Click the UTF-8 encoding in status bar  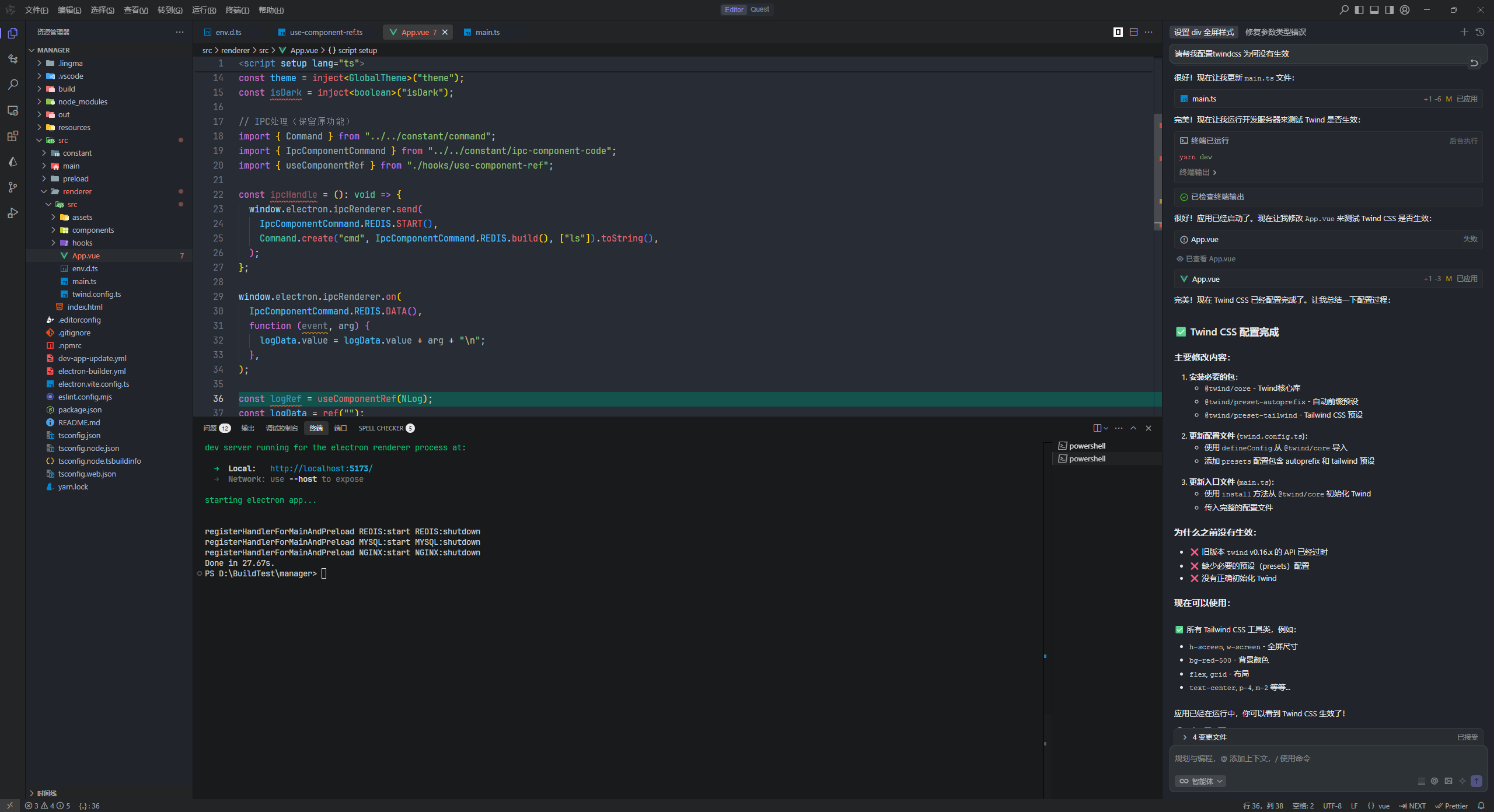click(x=1332, y=806)
